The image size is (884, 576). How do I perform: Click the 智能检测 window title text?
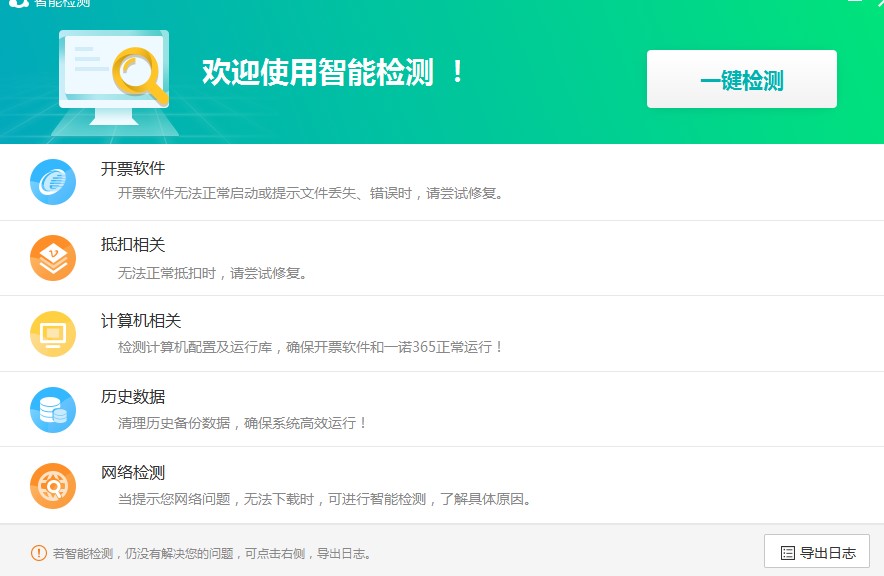point(62,4)
